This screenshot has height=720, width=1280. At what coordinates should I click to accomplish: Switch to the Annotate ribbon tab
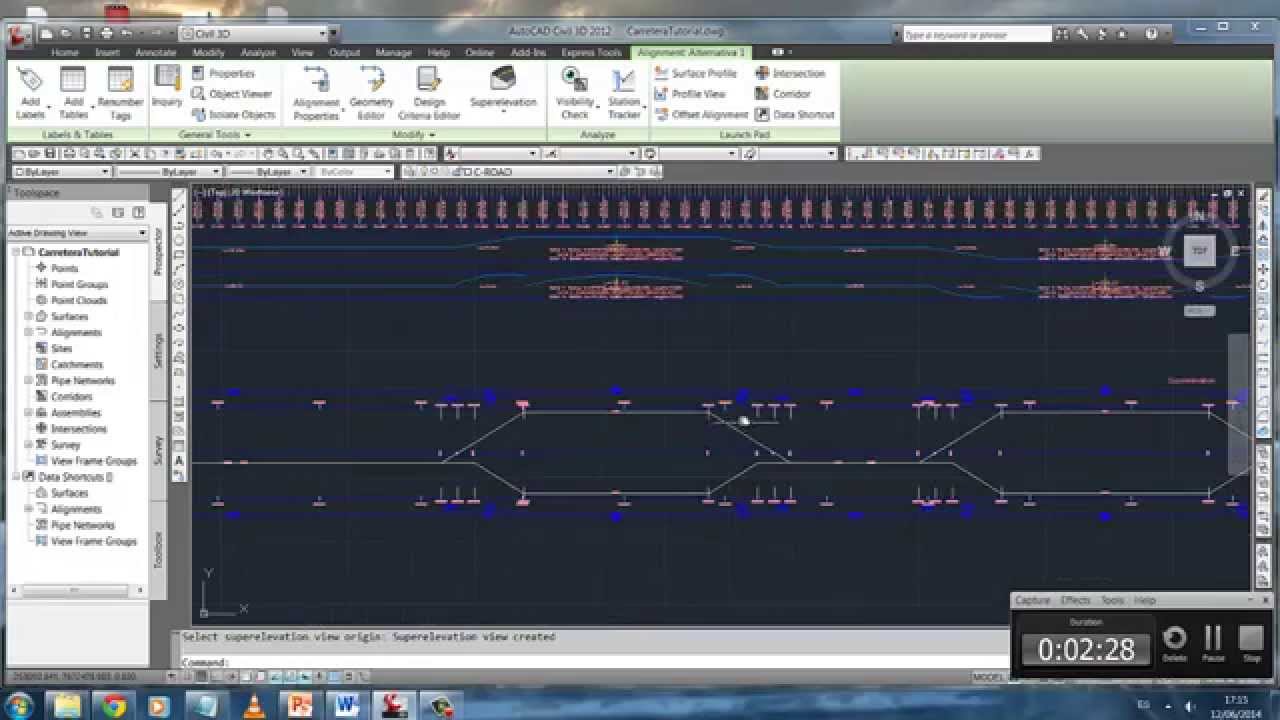(155, 52)
